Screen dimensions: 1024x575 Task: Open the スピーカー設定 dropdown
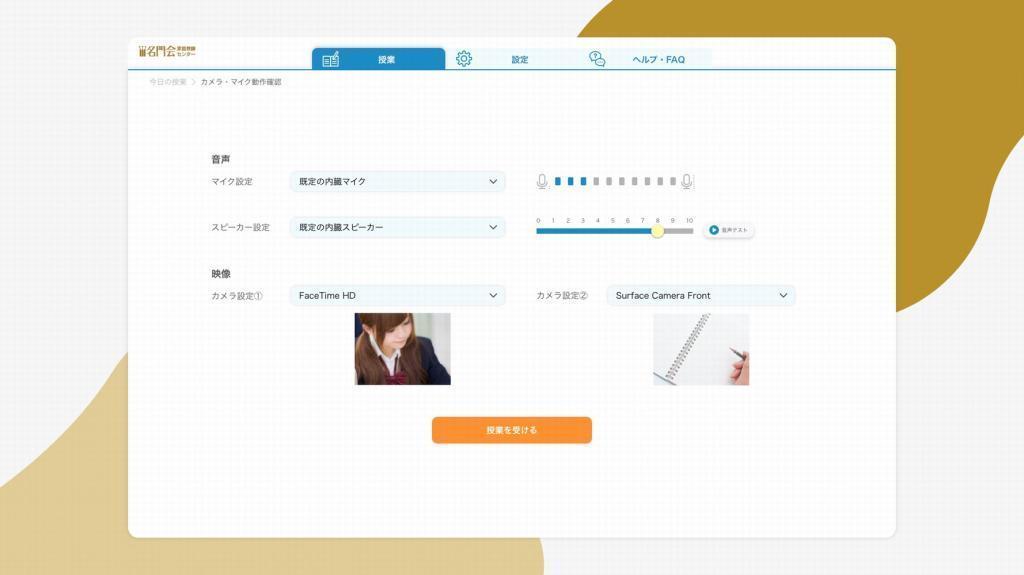(398, 227)
